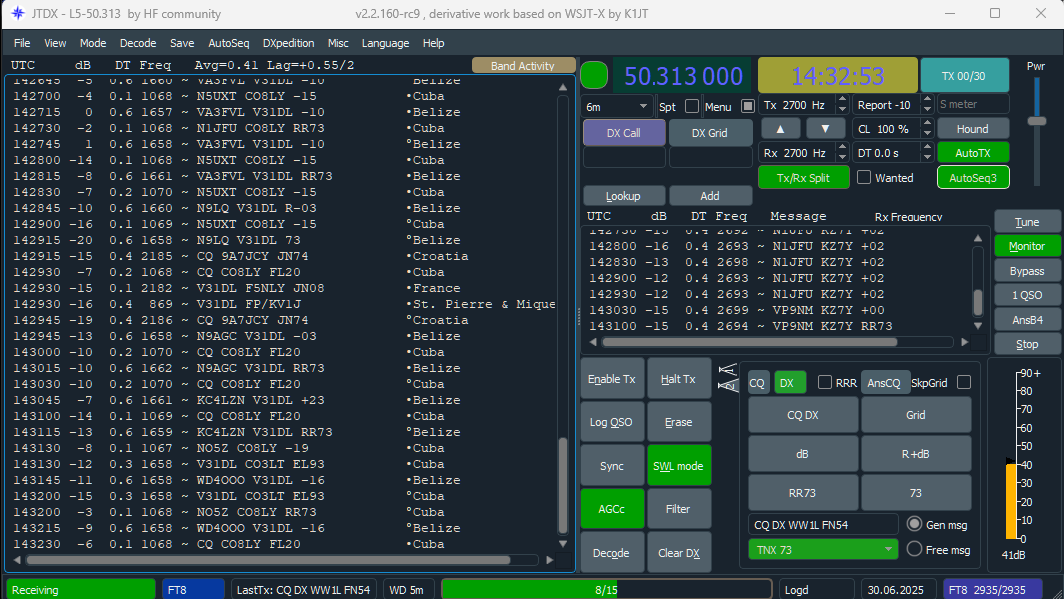Click the CQ DX WW1L FN54 message field
This screenshot has width=1064, height=599.
pyautogui.click(x=823, y=524)
